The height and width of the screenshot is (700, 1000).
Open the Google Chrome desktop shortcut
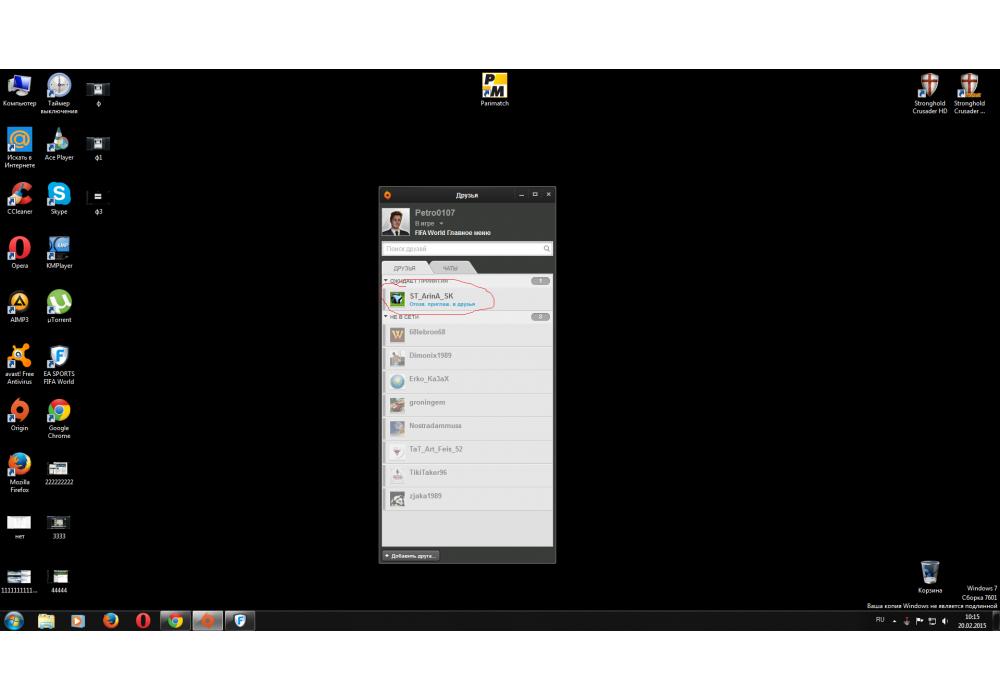tap(59, 419)
